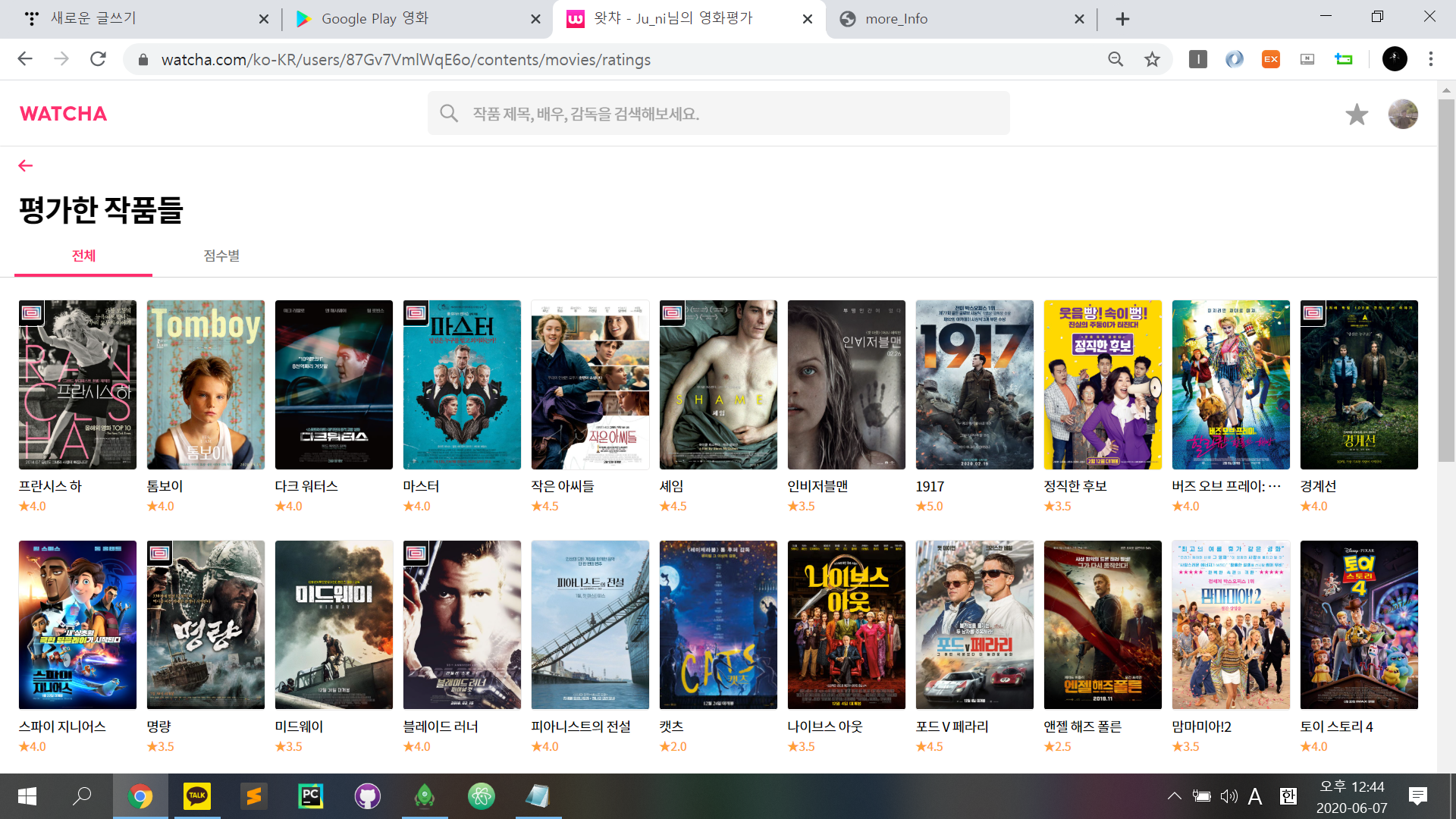Switch to the 점수별 tab
The image size is (1456, 819).
point(221,256)
